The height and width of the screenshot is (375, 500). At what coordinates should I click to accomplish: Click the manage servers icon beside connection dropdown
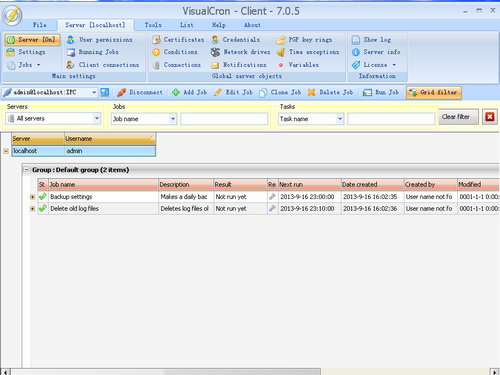tap(105, 92)
